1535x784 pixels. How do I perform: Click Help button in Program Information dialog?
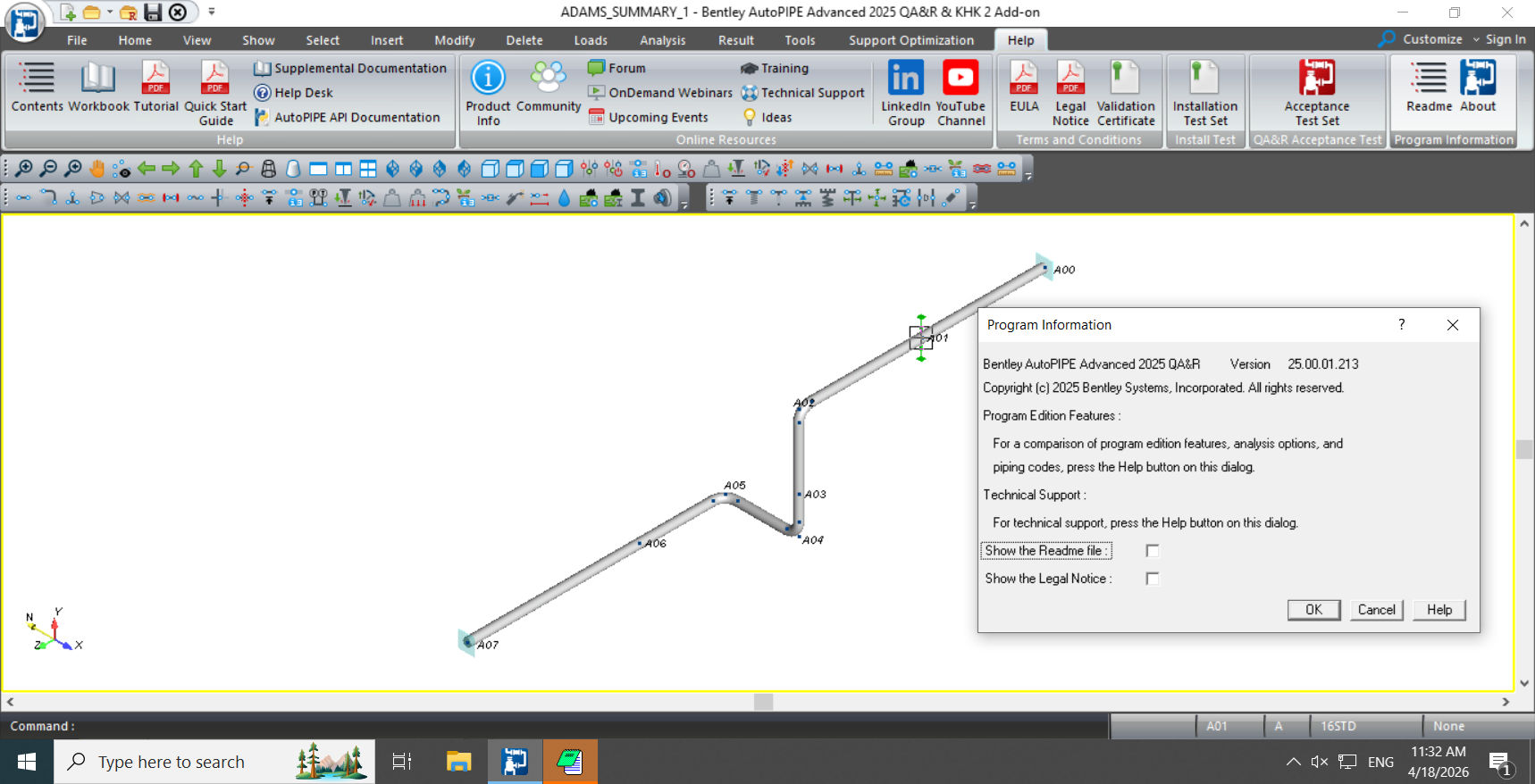1439,610
